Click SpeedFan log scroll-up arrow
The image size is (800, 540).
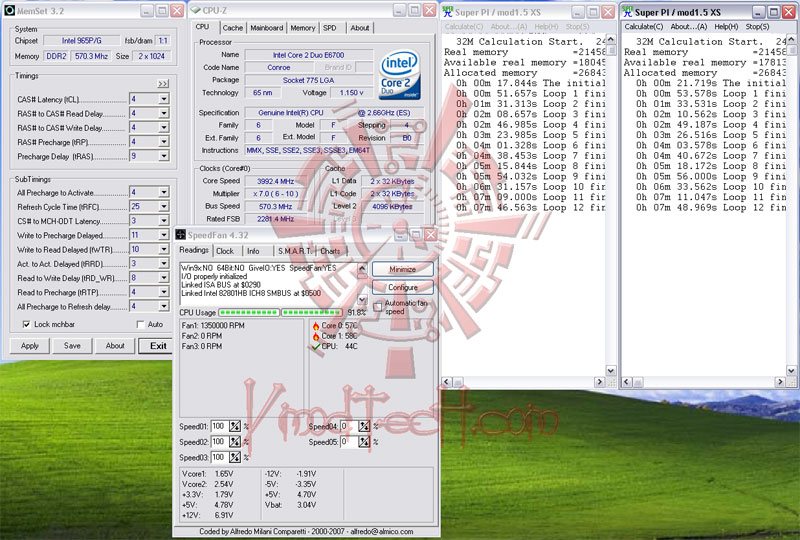[362, 267]
